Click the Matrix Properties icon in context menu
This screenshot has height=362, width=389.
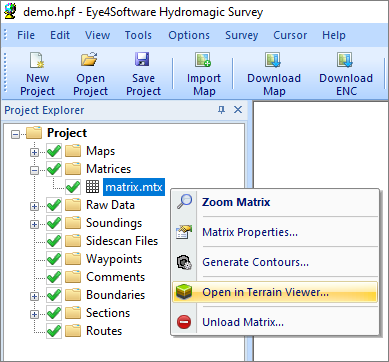tap(184, 232)
